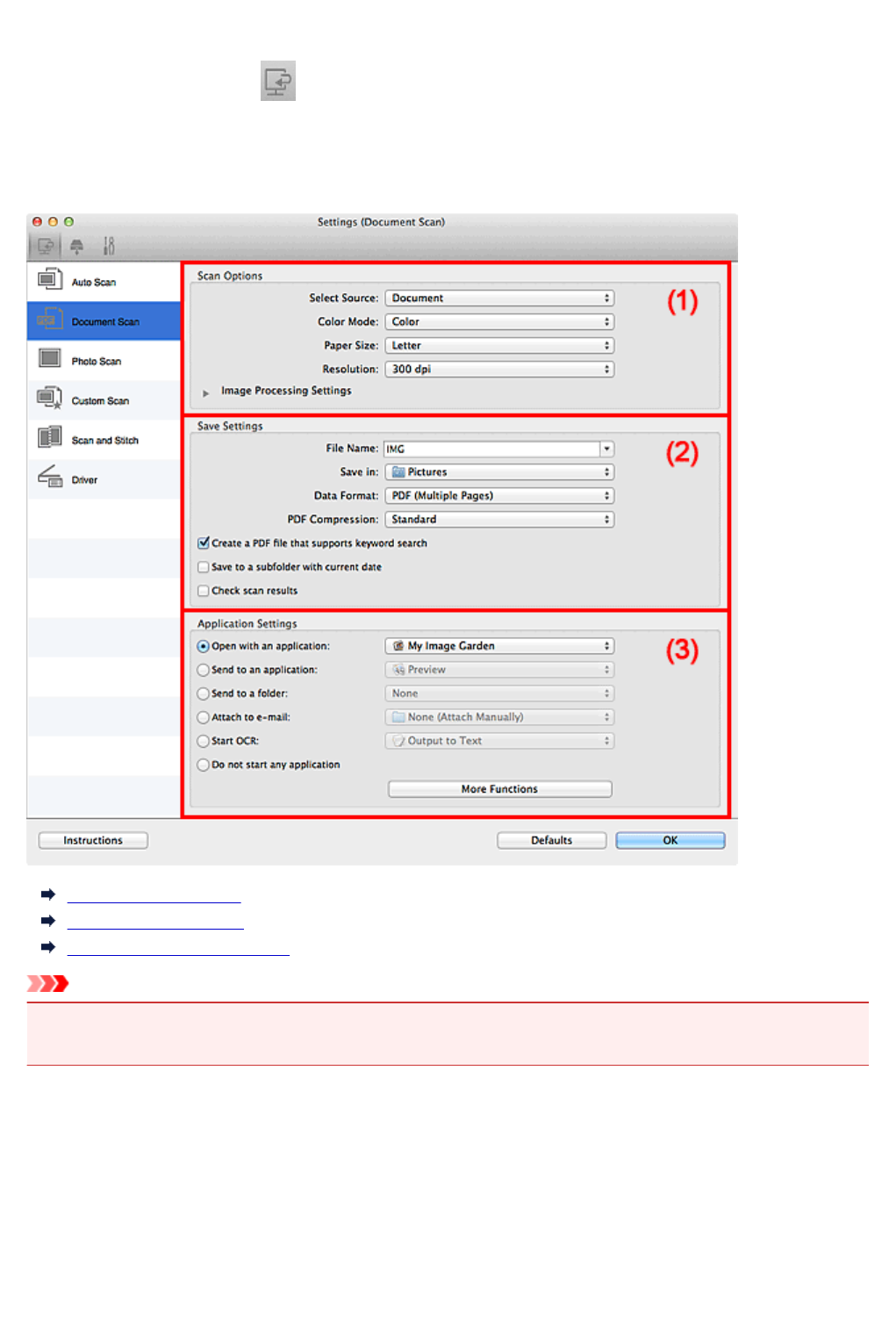896x1329 pixels.
Task: Open the Color Mode dropdown
Action: pos(499,322)
